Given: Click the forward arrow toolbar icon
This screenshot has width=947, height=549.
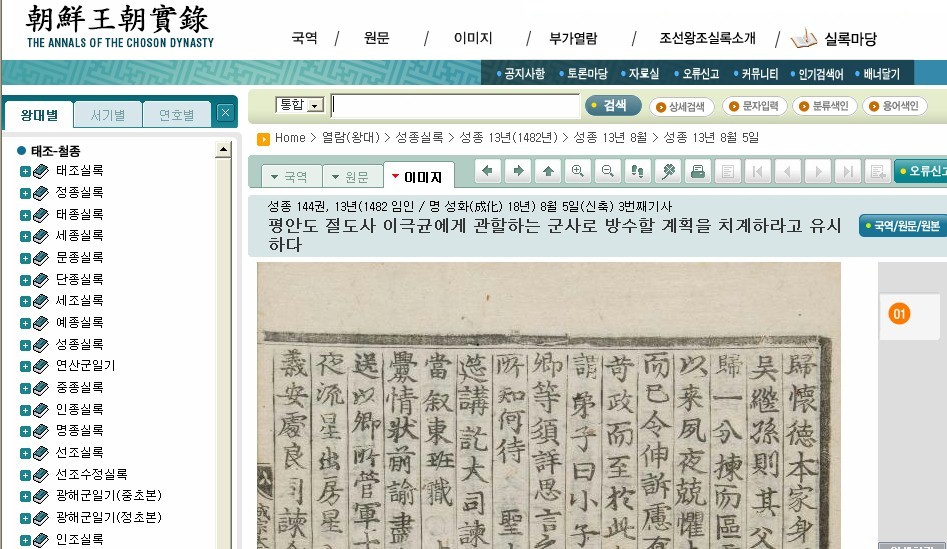Looking at the screenshot, I should pos(518,171).
